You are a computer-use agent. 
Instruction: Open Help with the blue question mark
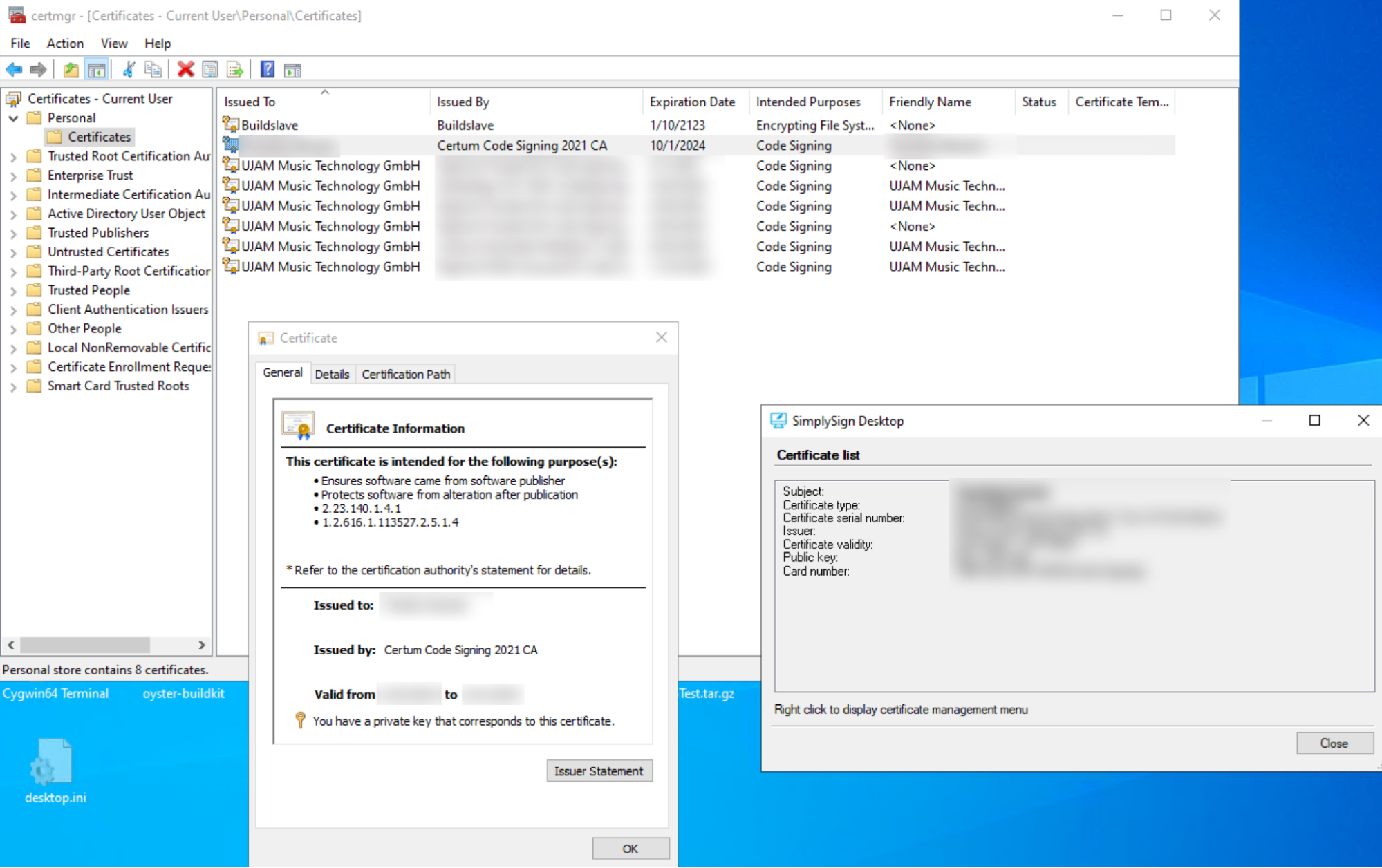268,70
